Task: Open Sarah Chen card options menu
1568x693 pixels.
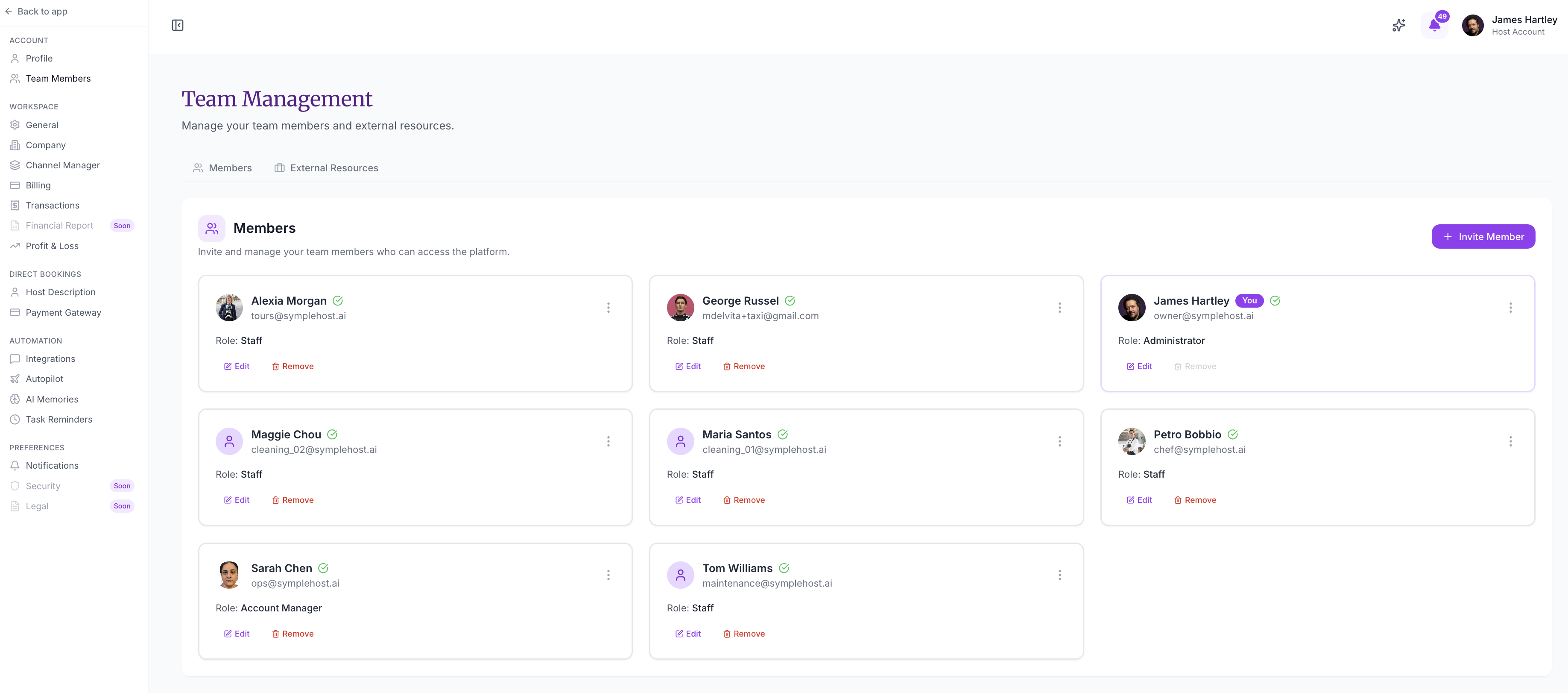Action: [x=608, y=576]
